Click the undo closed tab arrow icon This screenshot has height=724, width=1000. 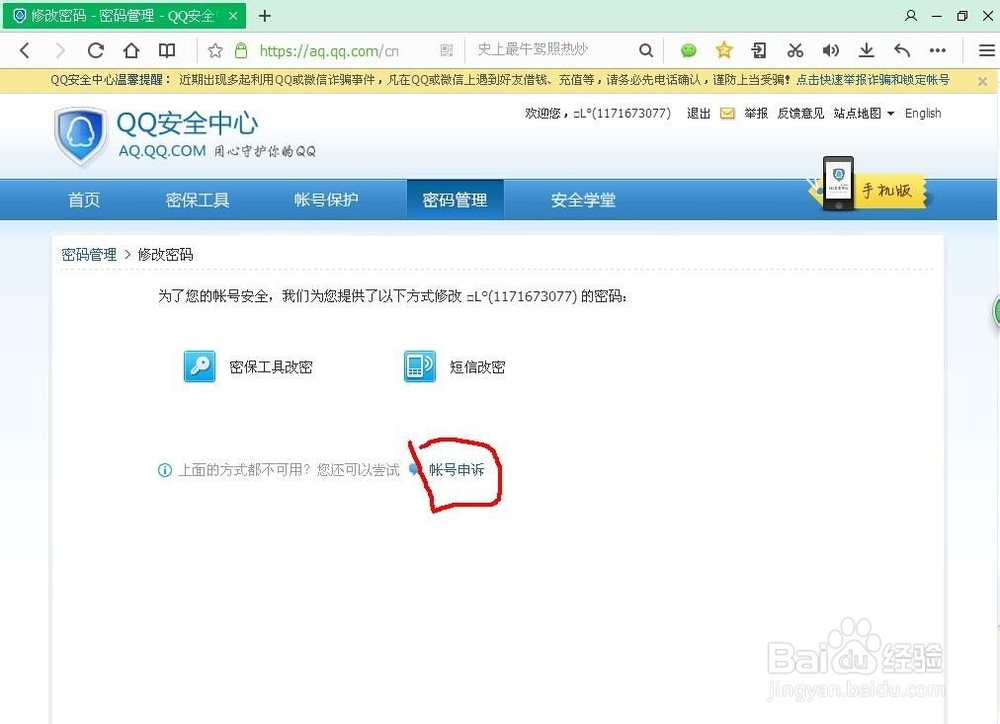(x=902, y=50)
